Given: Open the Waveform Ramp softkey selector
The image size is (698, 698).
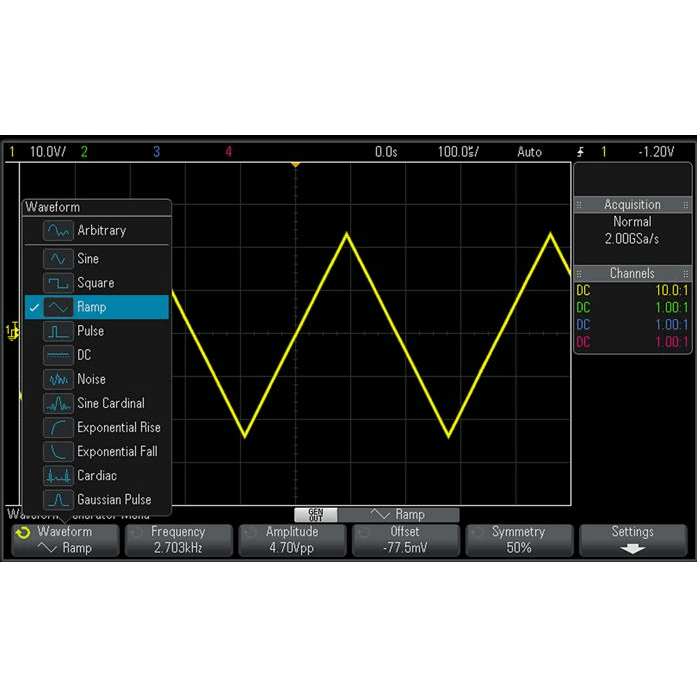Looking at the screenshot, I should point(65,540).
